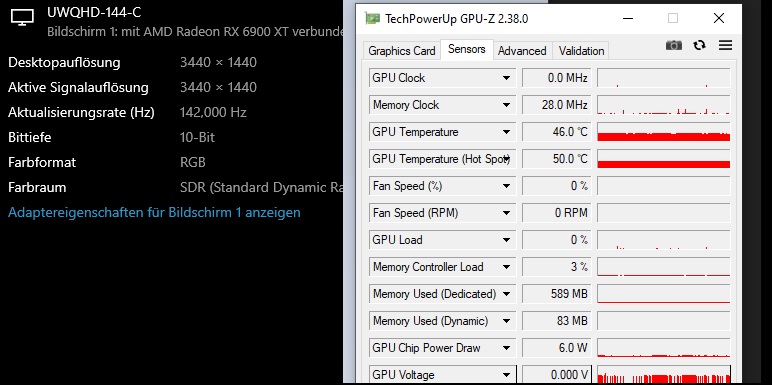Open the Memory Controller Load dropdown

506,267
